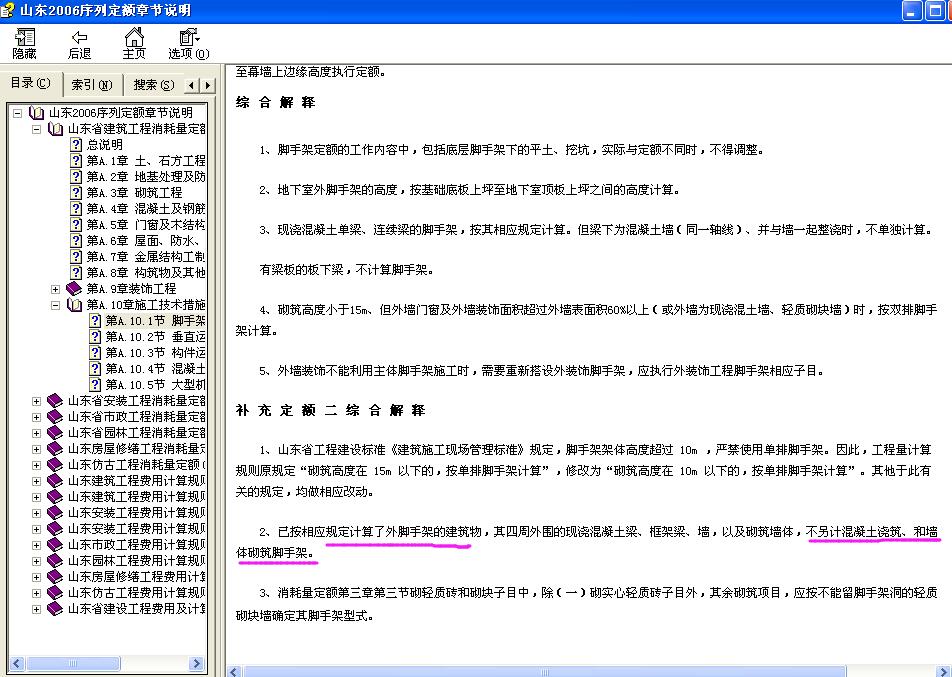952x677 pixels.
Task: Click the tab strip left arrow
Action: click(191, 86)
